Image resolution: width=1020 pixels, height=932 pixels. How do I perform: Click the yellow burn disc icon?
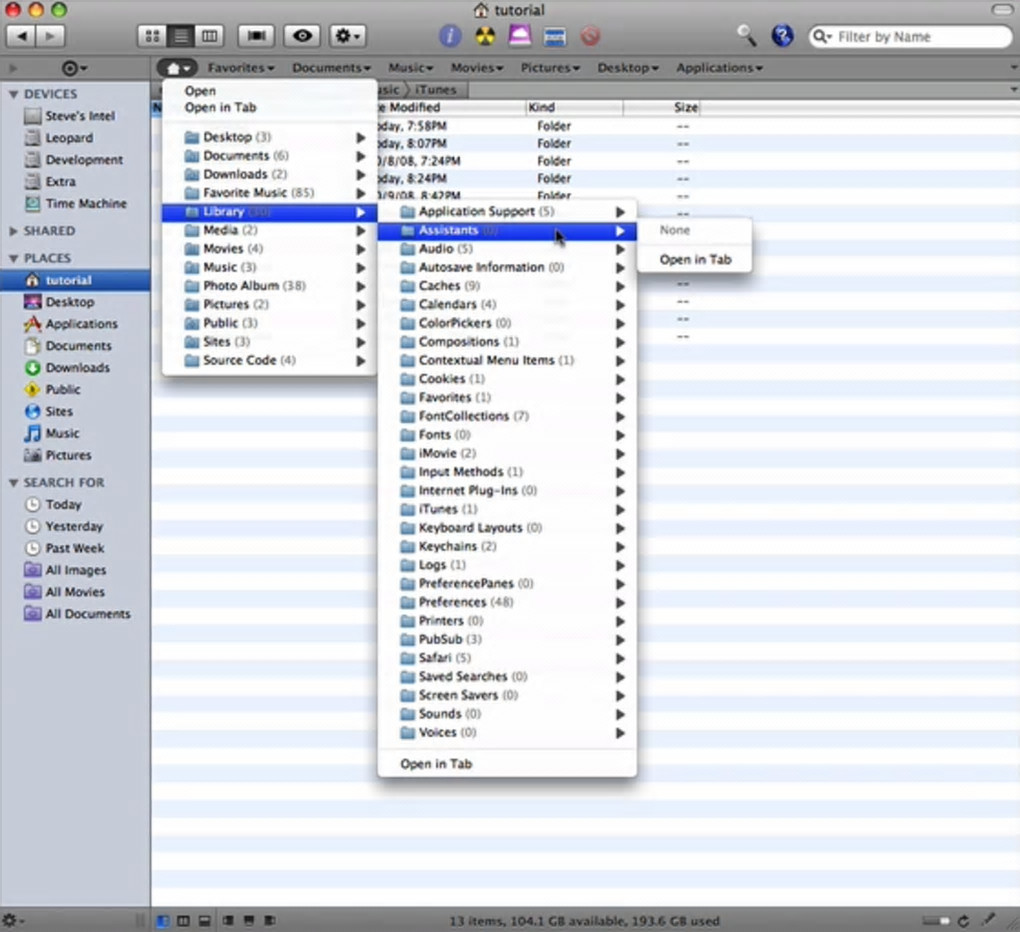[485, 36]
